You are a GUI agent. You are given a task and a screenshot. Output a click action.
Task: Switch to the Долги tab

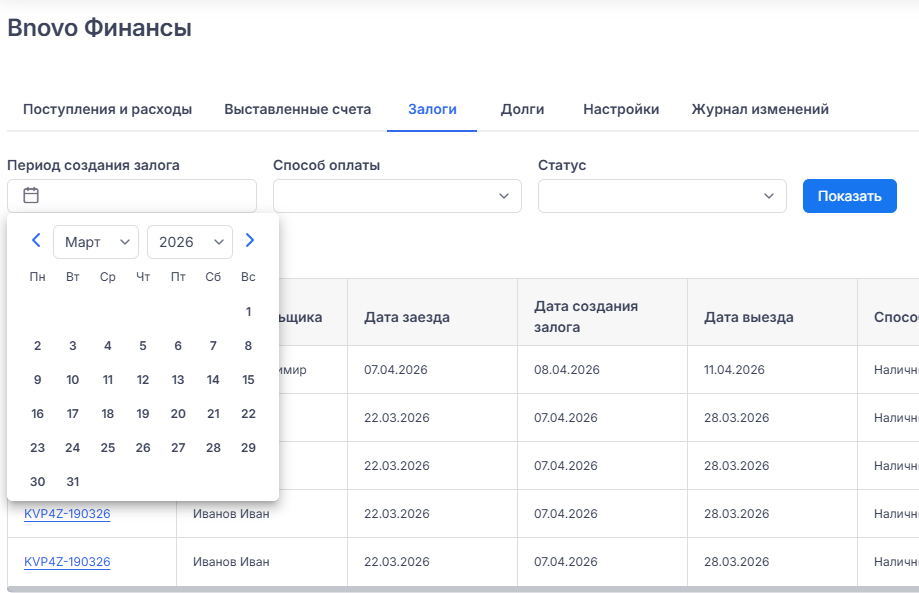(x=522, y=109)
